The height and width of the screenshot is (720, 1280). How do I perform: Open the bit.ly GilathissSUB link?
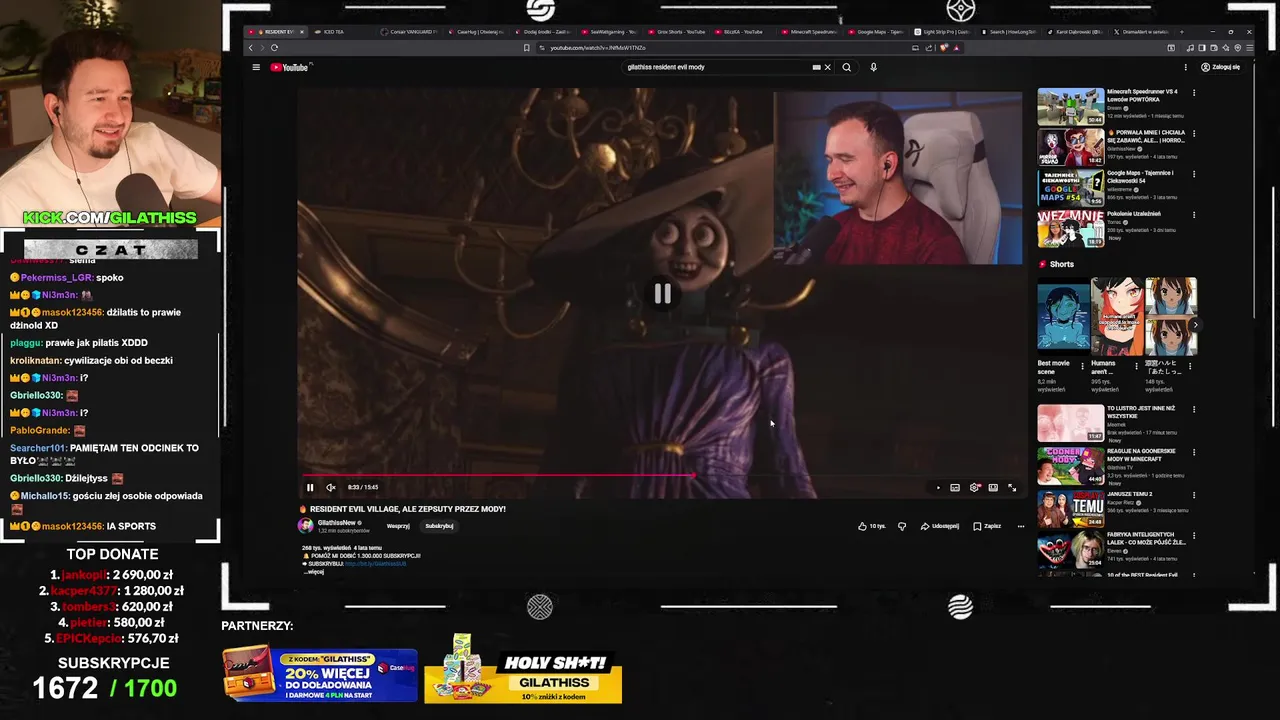tap(375, 564)
